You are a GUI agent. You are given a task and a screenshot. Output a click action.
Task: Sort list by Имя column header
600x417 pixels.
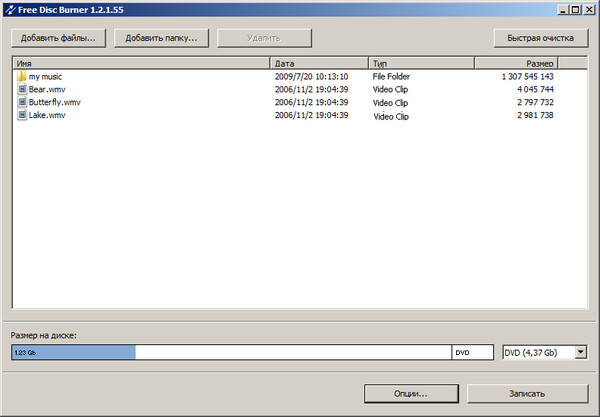tap(142, 63)
